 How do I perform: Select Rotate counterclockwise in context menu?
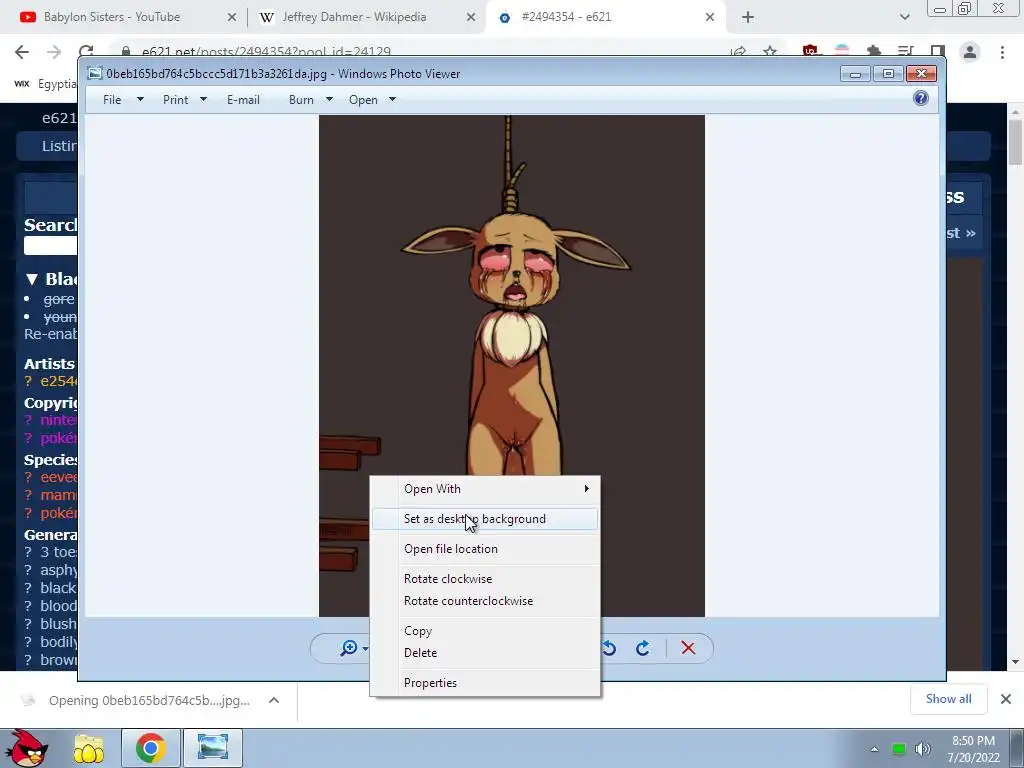(x=485, y=601)
